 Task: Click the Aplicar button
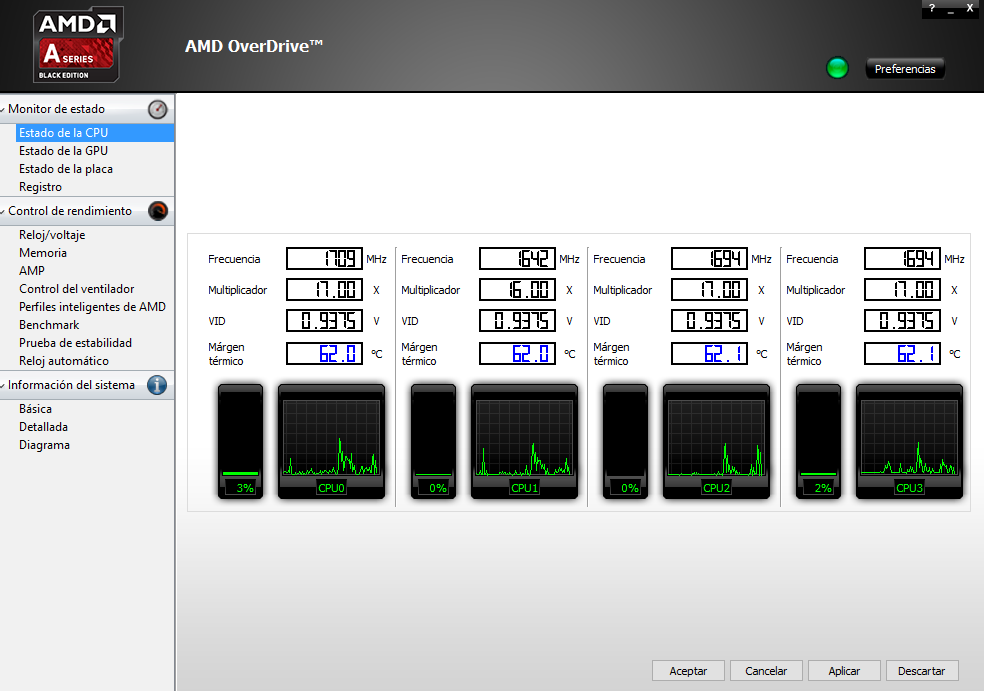tap(844, 671)
